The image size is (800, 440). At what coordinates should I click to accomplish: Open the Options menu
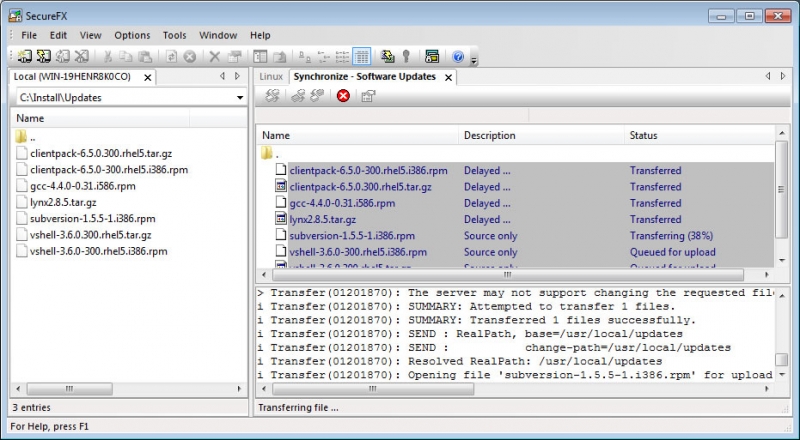tap(132, 35)
